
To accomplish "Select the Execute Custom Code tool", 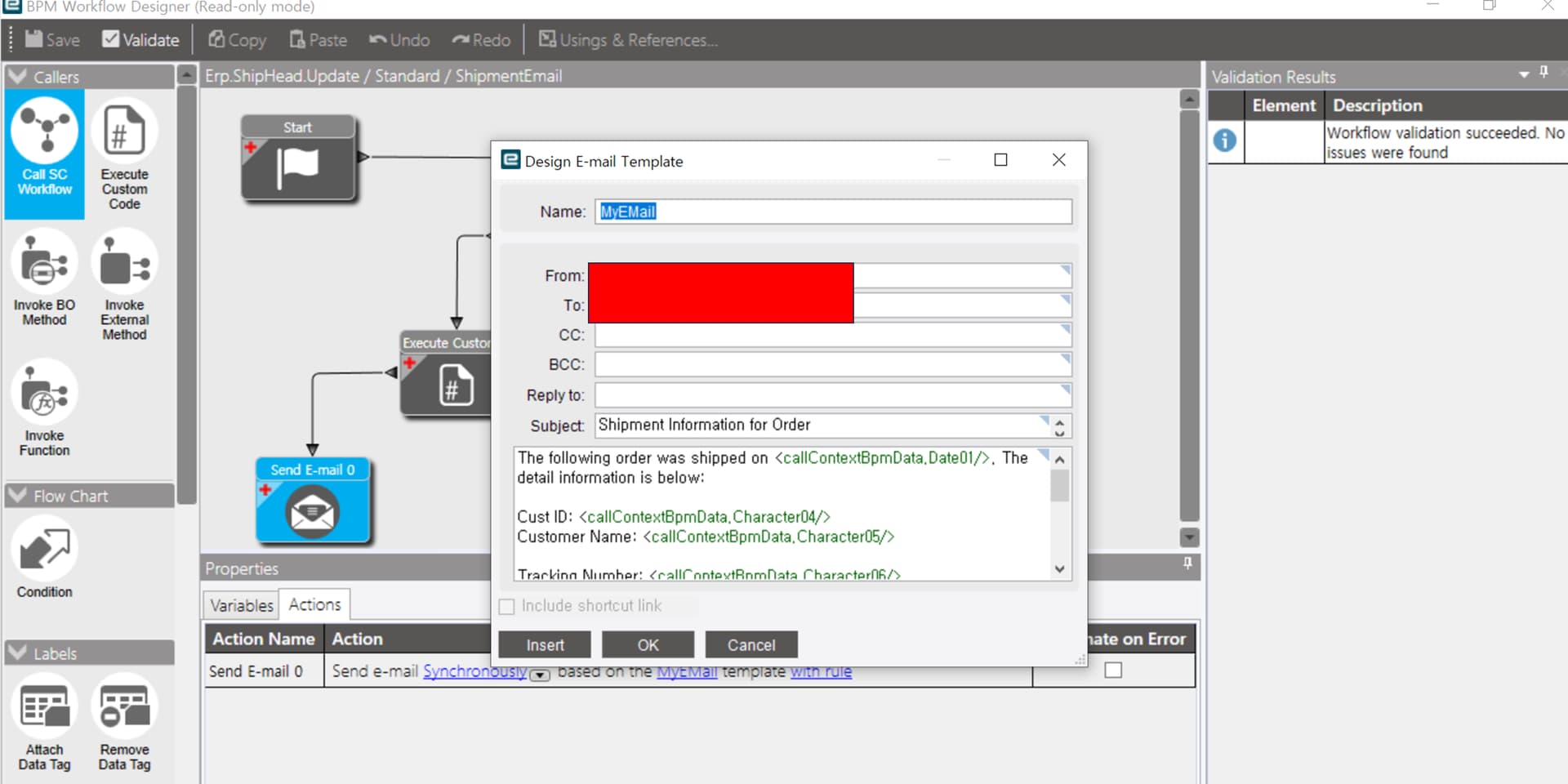I will pos(124,155).
